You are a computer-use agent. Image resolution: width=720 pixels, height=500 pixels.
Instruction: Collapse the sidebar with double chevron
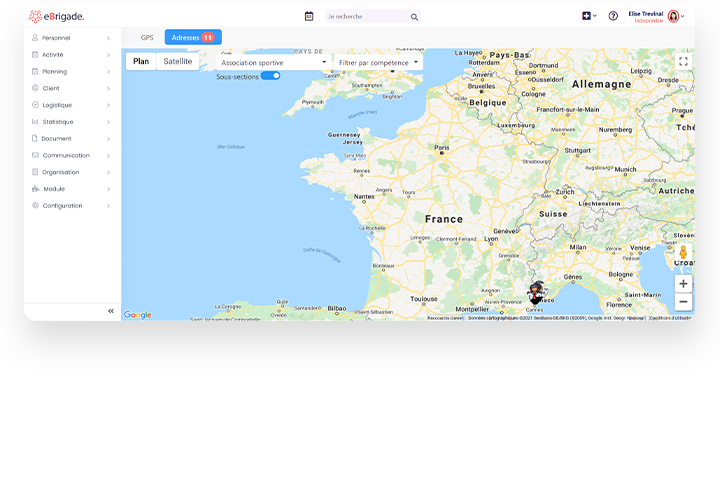[x=111, y=311]
